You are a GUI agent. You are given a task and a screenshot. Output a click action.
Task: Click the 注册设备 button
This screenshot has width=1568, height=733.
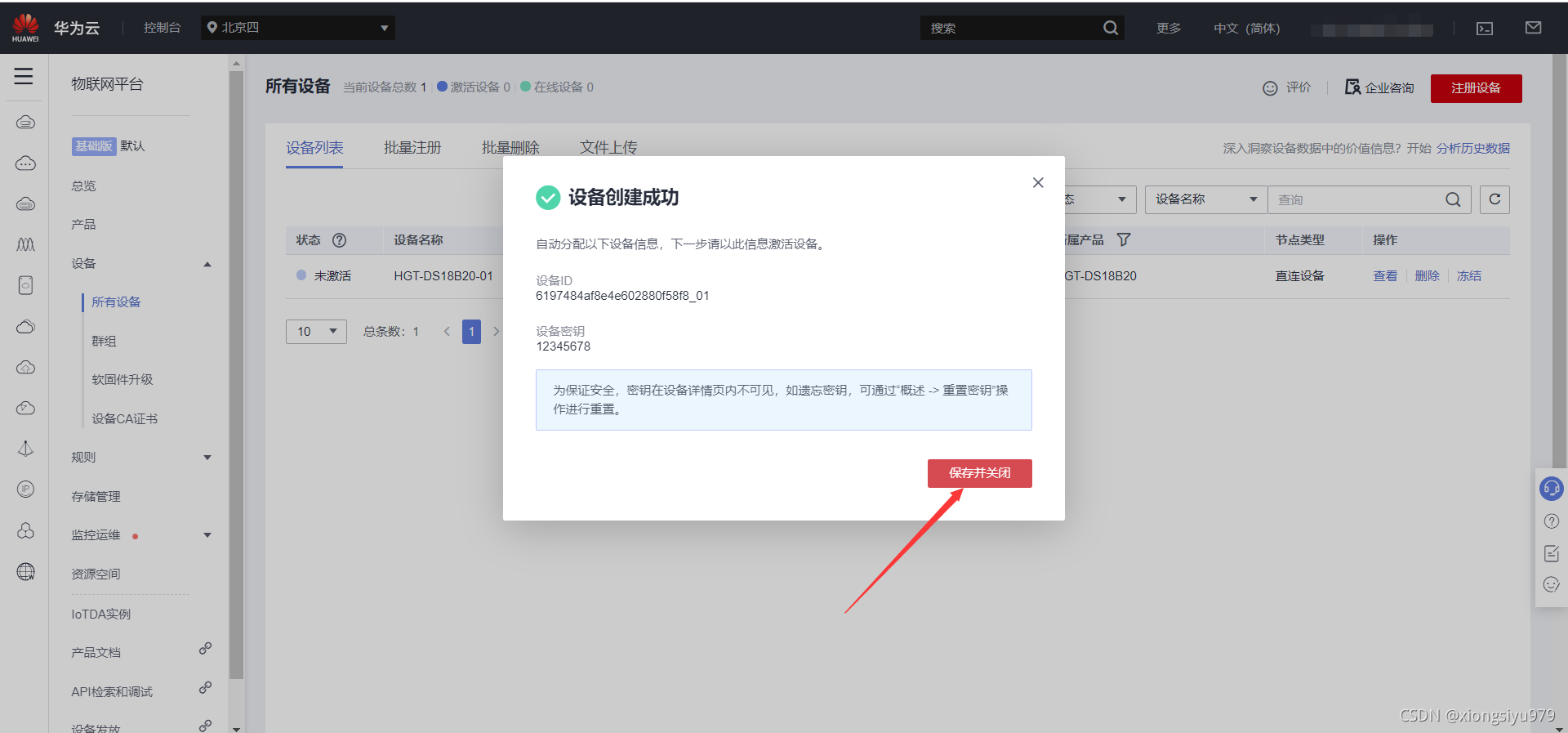pos(1476,88)
